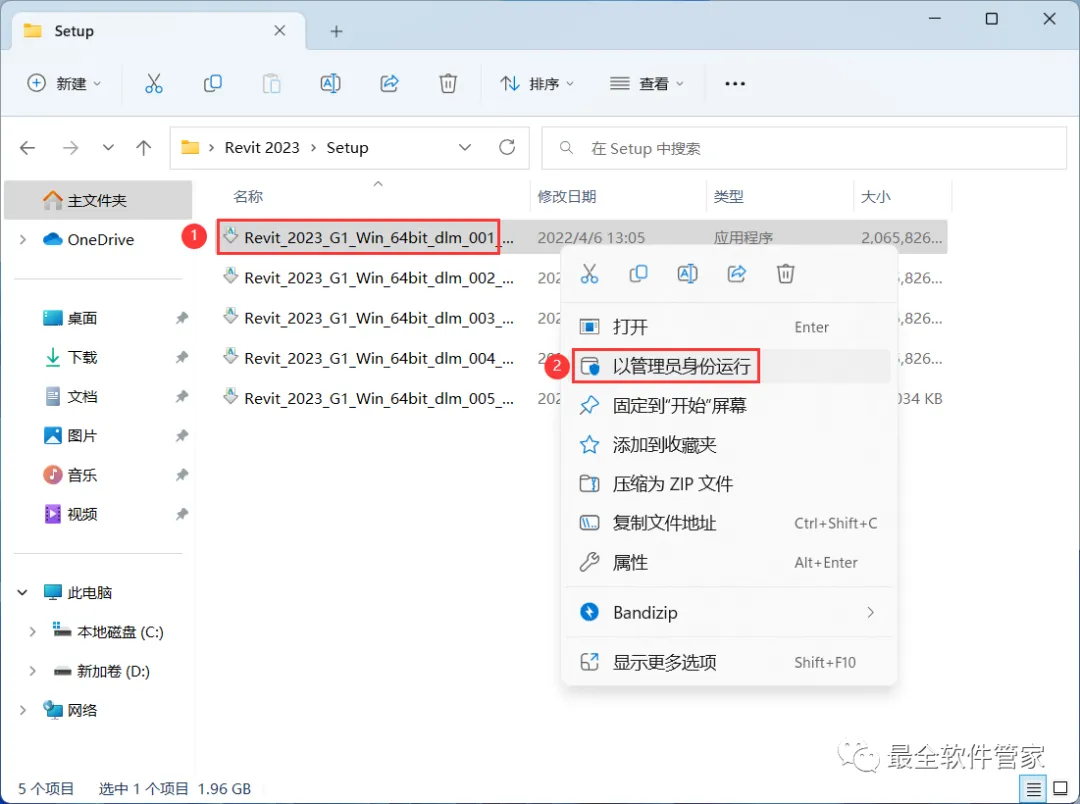Sort by the 名称 column header
1080x804 pixels.
click(x=248, y=196)
